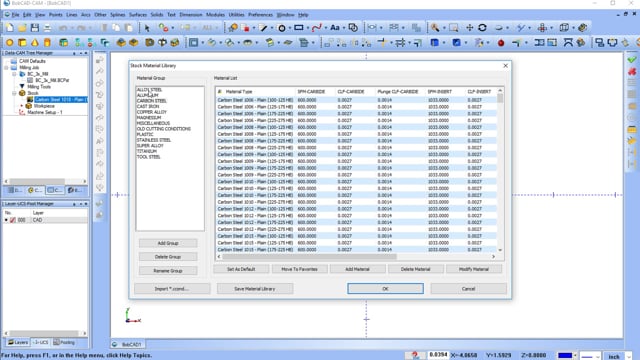Open the Solids menu
This screenshot has height=360, width=640.
point(157,15)
